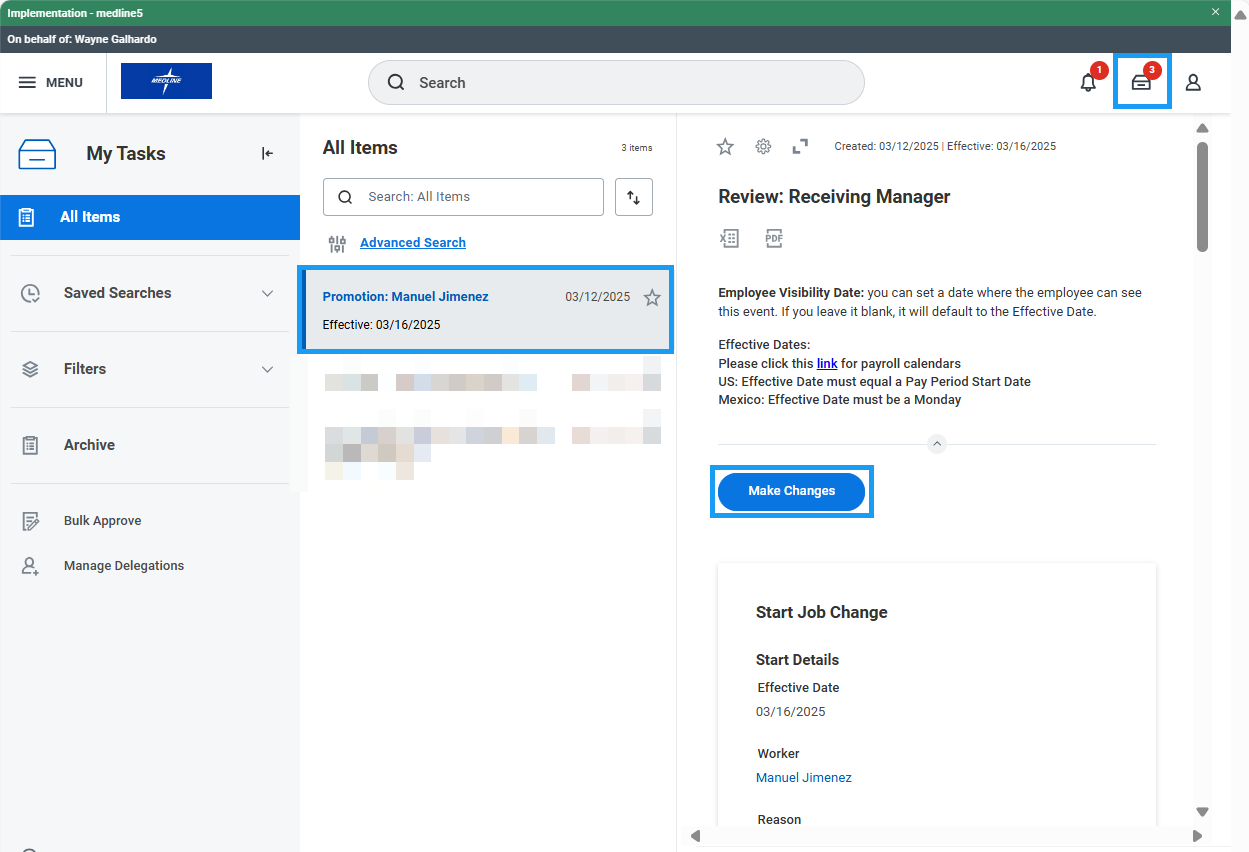This screenshot has width=1249, height=852.
Task: Open the task settings gear icon
Action: point(763,147)
